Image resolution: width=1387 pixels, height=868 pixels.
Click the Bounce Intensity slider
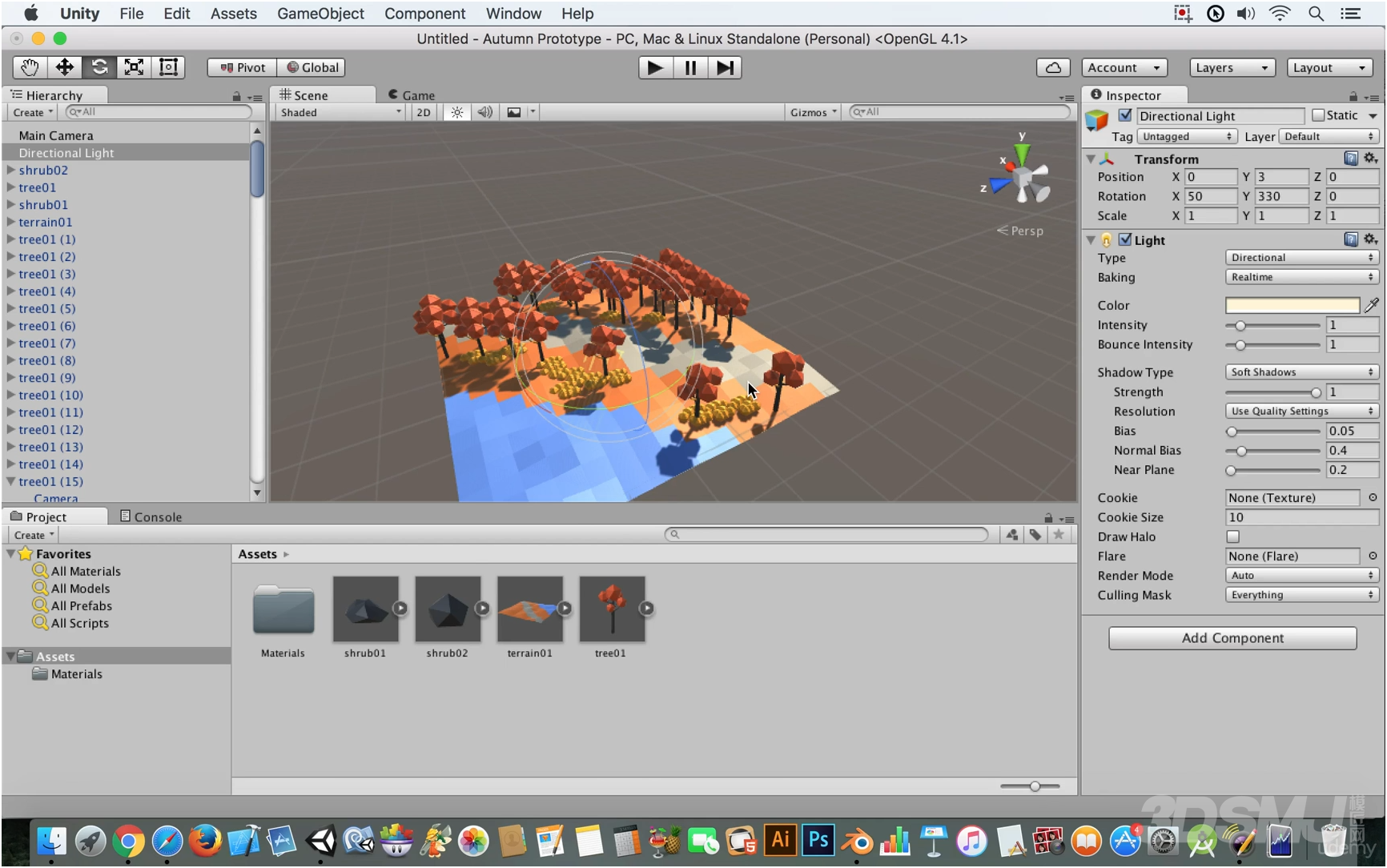click(1272, 344)
